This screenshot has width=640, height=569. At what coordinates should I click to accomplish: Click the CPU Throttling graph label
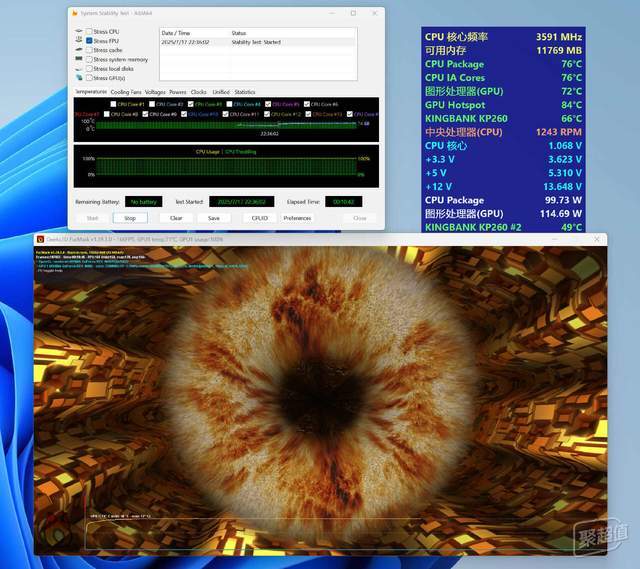(240, 152)
